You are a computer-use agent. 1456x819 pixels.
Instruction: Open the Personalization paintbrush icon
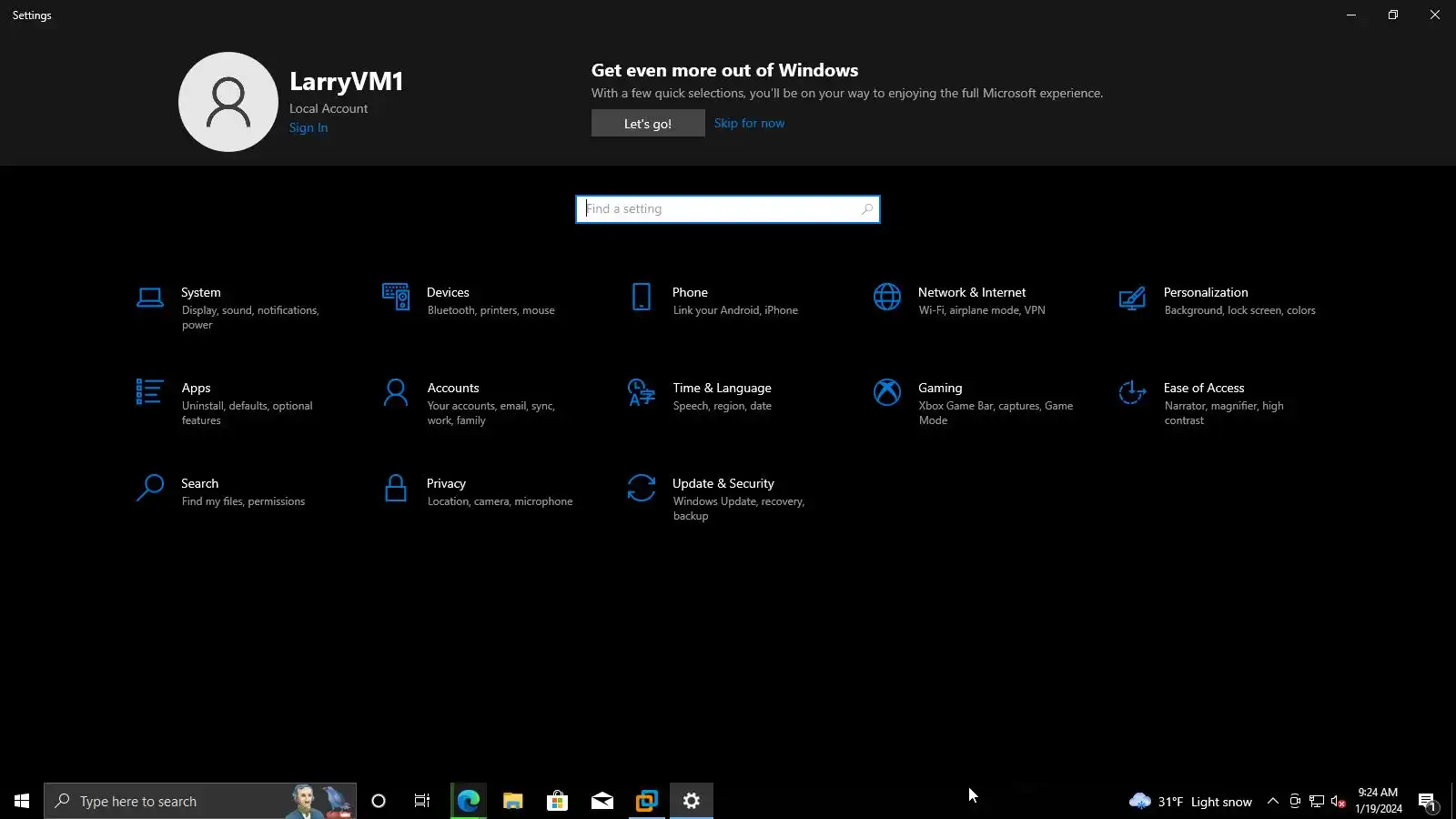click(x=1133, y=298)
